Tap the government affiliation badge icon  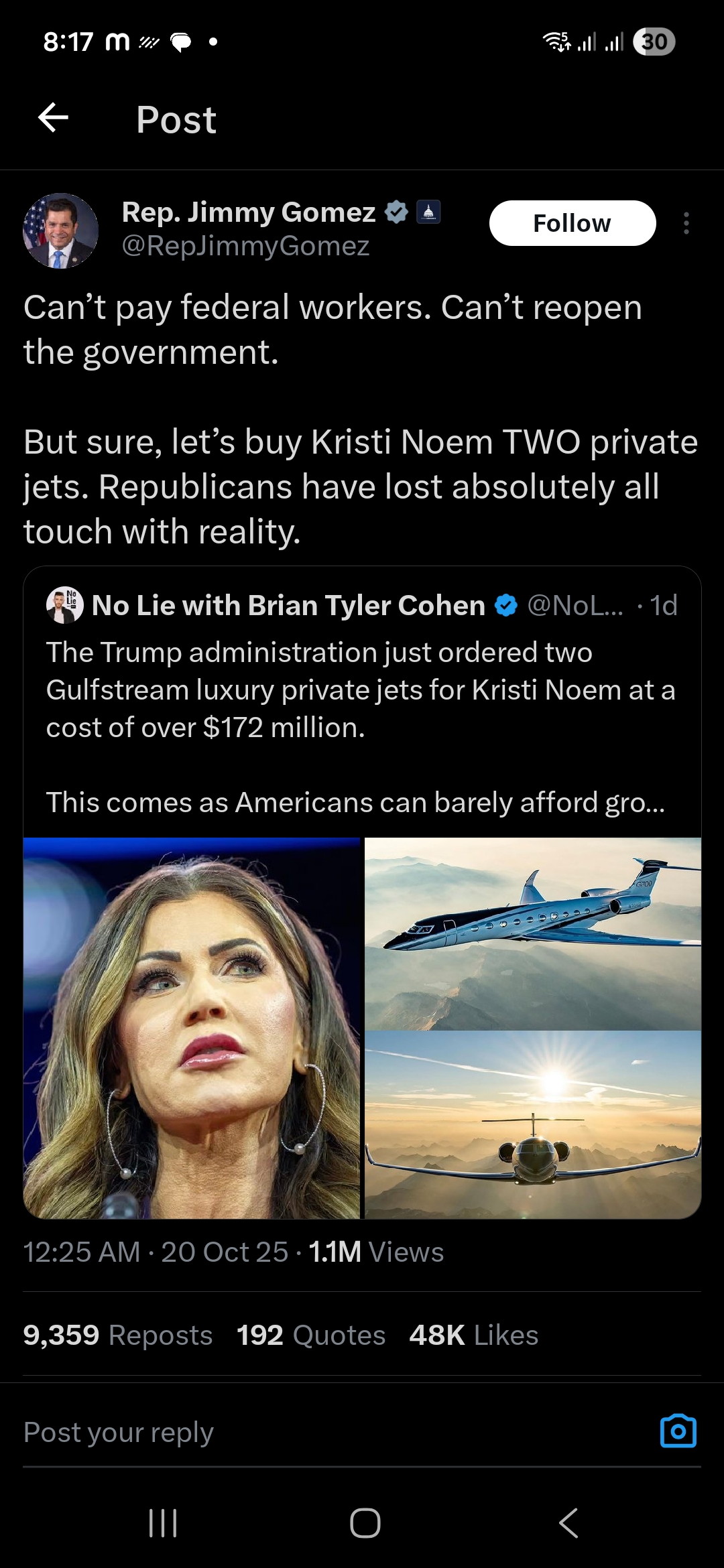(x=428, y=212)
